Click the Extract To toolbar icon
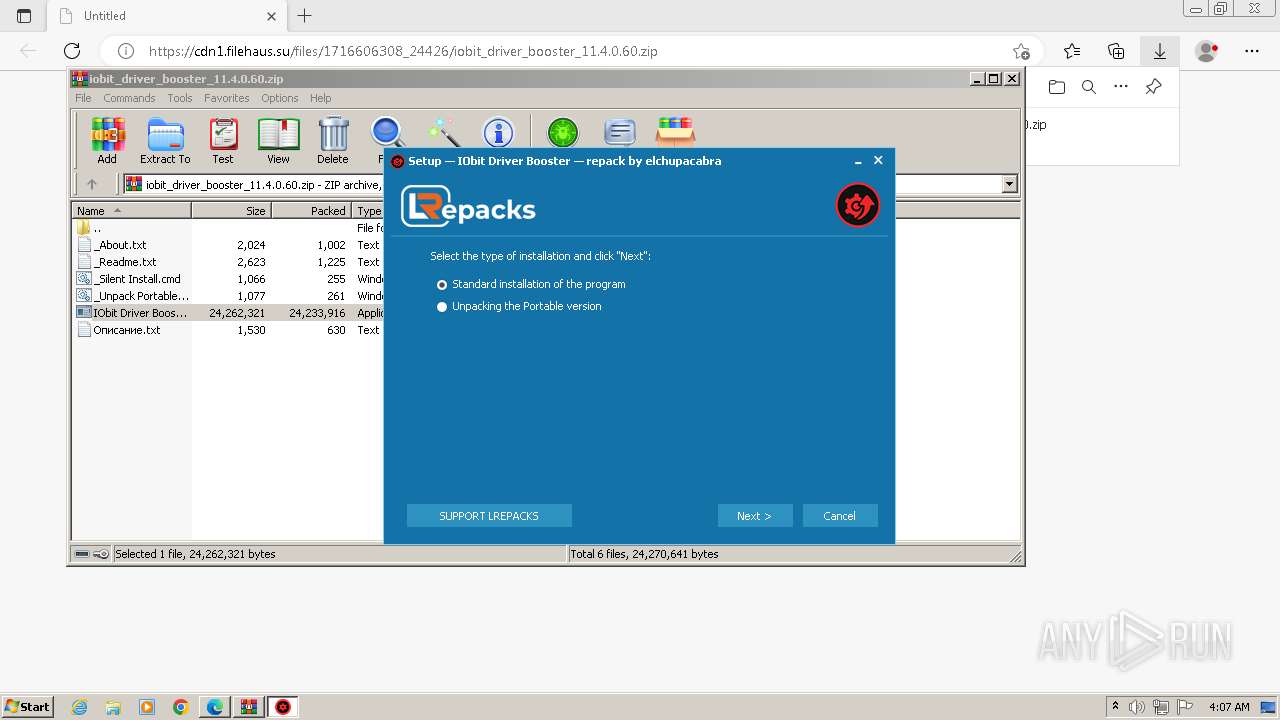Viewport: 1280px width, 720px height. click(x=165, y=140)
